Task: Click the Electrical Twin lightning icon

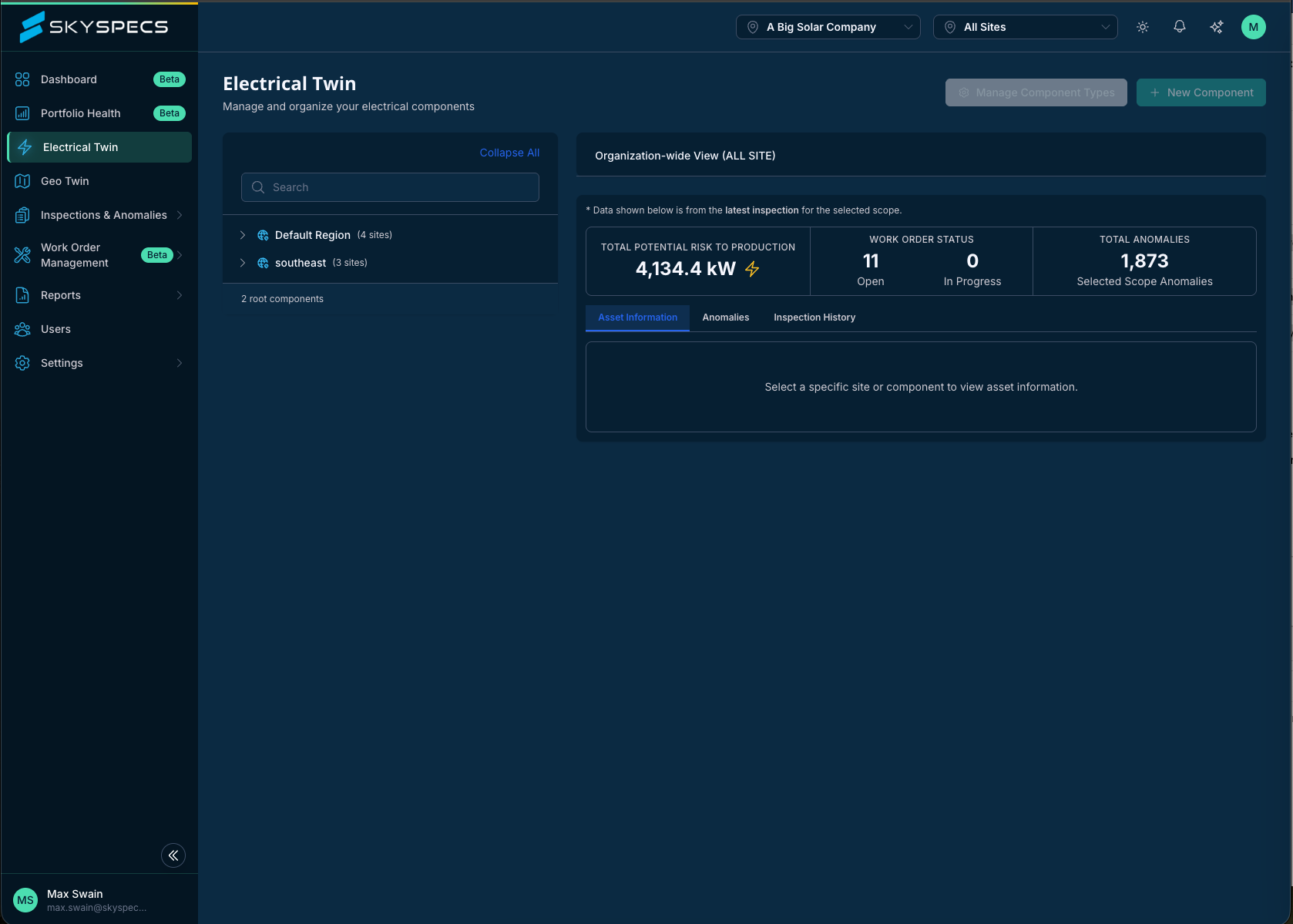Action: tap(25, 147)
